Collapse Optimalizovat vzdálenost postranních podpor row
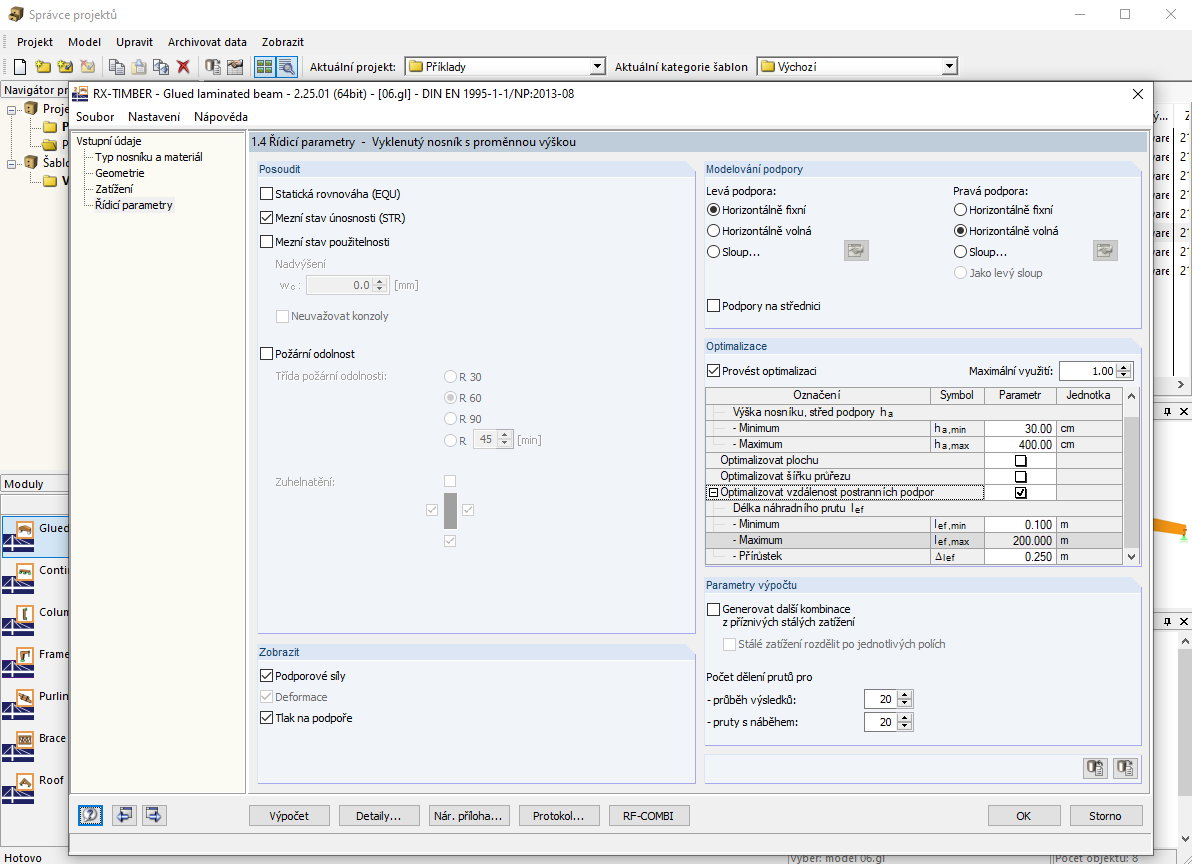1192x864 pixels. tap(713, 492)
